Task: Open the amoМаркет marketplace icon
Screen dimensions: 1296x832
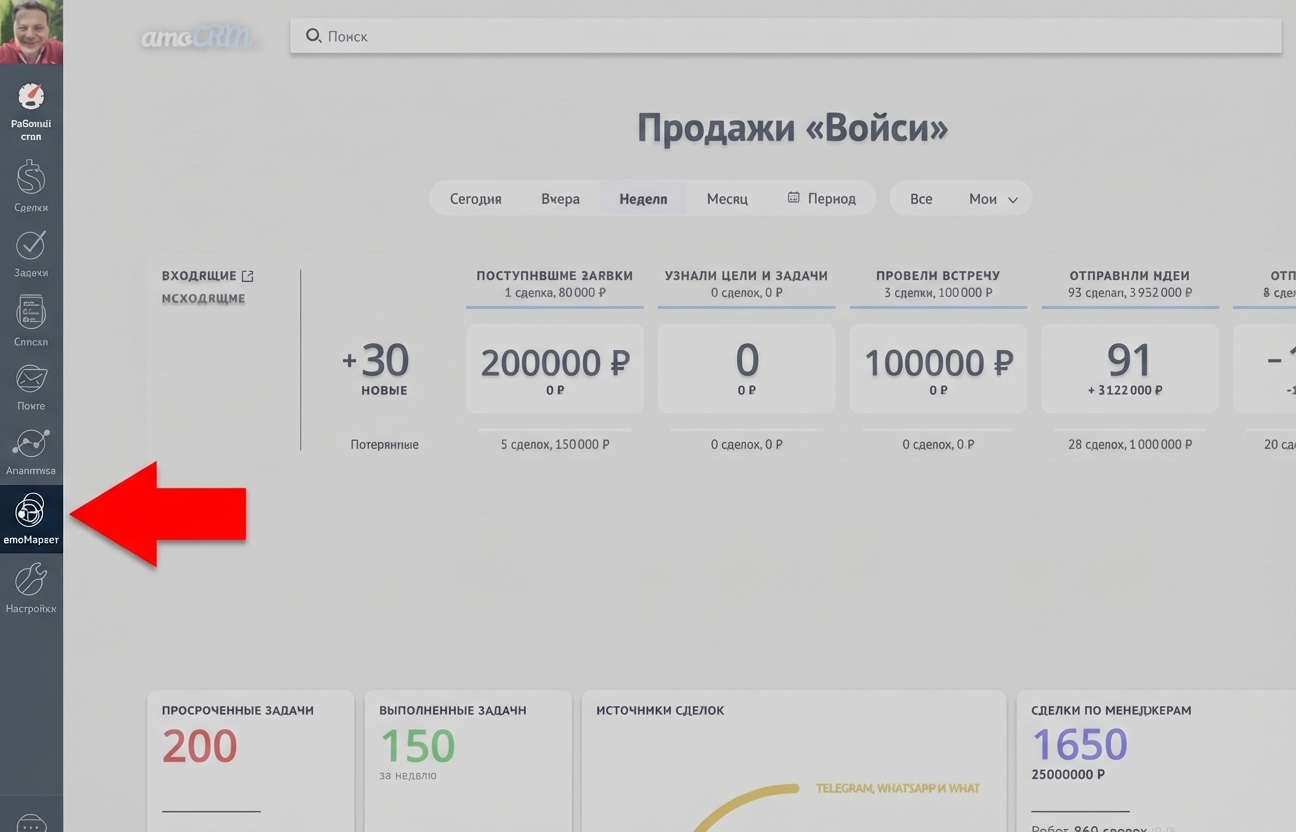Action: pos(31,512)
